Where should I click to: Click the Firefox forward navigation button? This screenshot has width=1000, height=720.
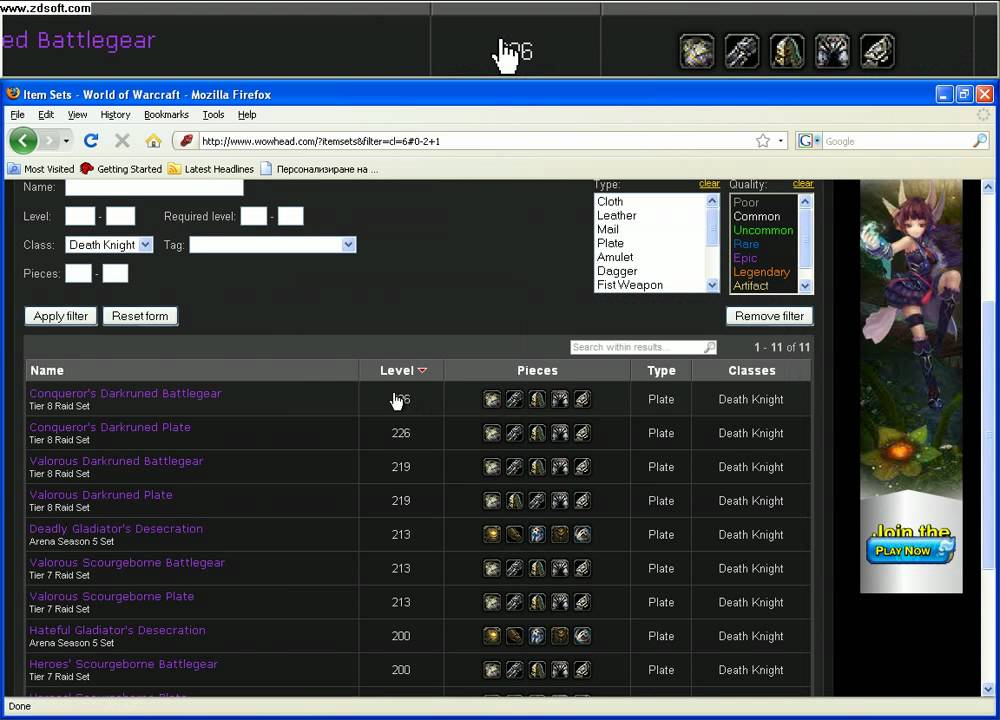50,140
